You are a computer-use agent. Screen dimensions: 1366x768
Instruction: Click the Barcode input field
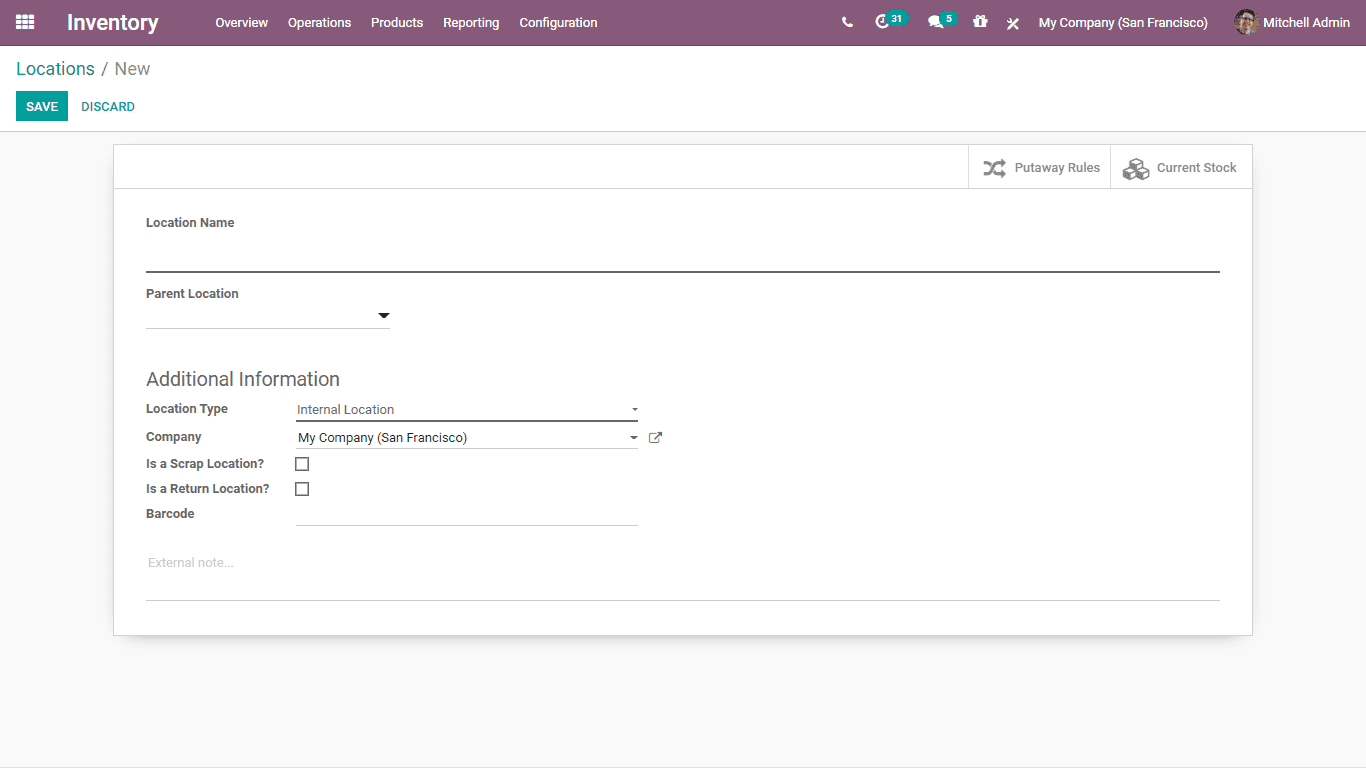(467, 514)
